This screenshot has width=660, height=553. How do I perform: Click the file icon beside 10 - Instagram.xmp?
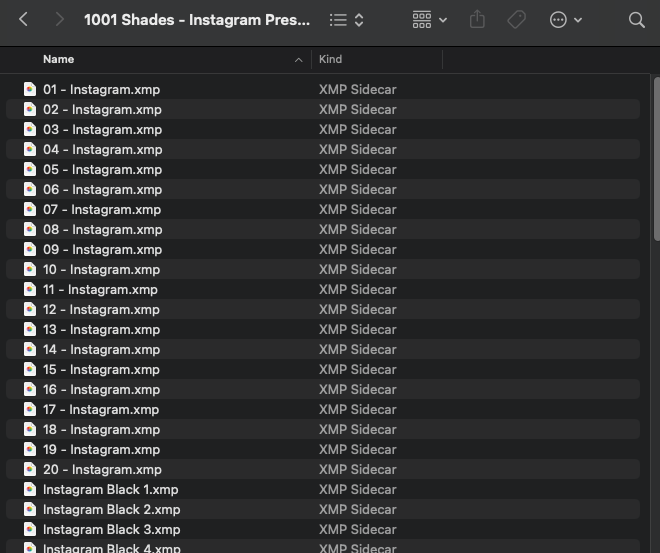[x=30, y=269]
